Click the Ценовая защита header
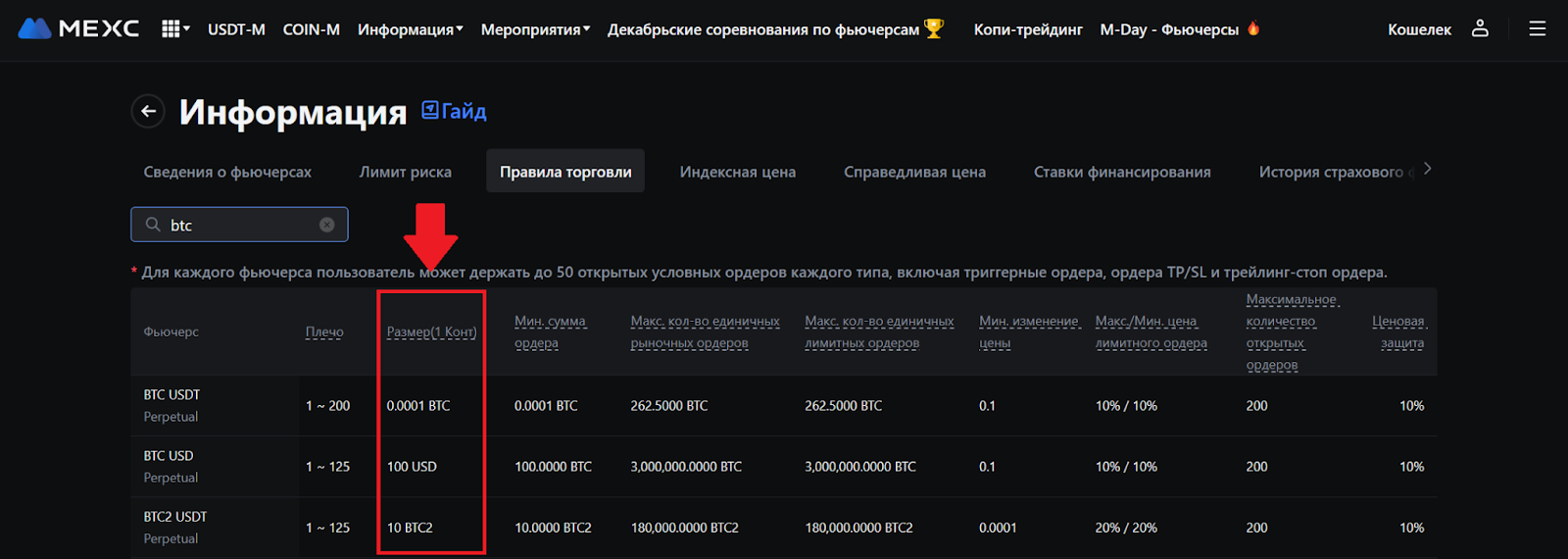 [x=1399, y=331]
